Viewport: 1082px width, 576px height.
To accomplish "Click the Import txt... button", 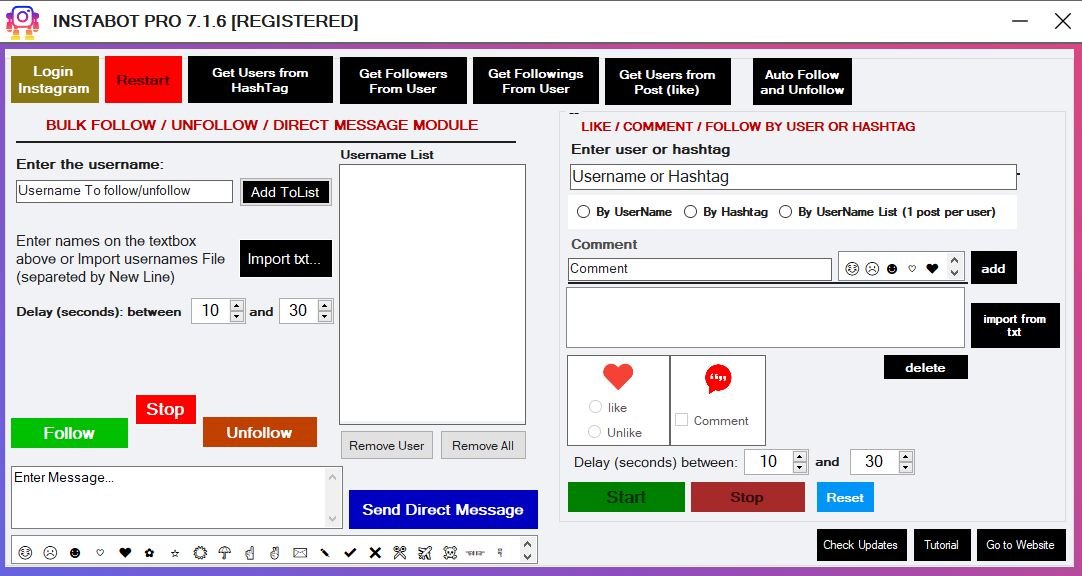I will [285, 259].
